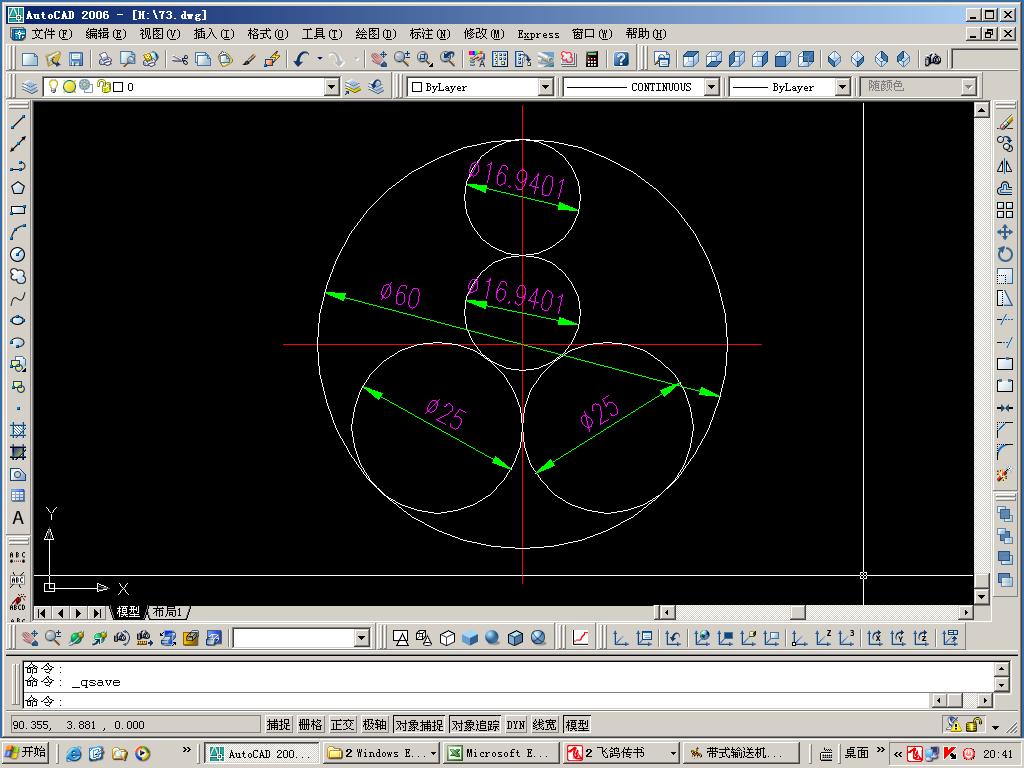The height and width of the screenshot is (768, 1024).
Task: Open the 绘图(D) menu
Action: [x=376, y=34]
